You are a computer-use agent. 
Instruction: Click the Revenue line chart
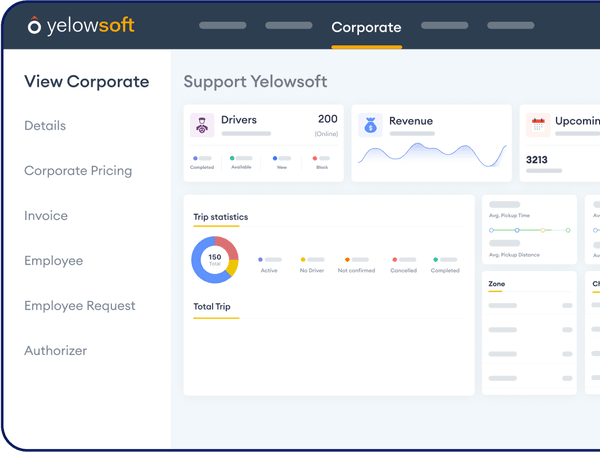click(x=433, y=154)
